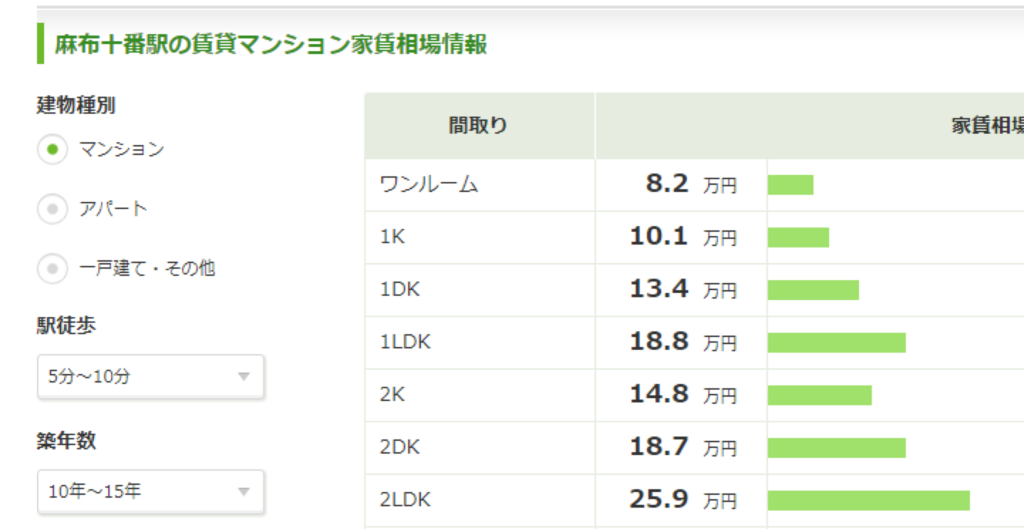
Task: Open the 築年数 10年～15年 dropdown
Action: (150, 491)
